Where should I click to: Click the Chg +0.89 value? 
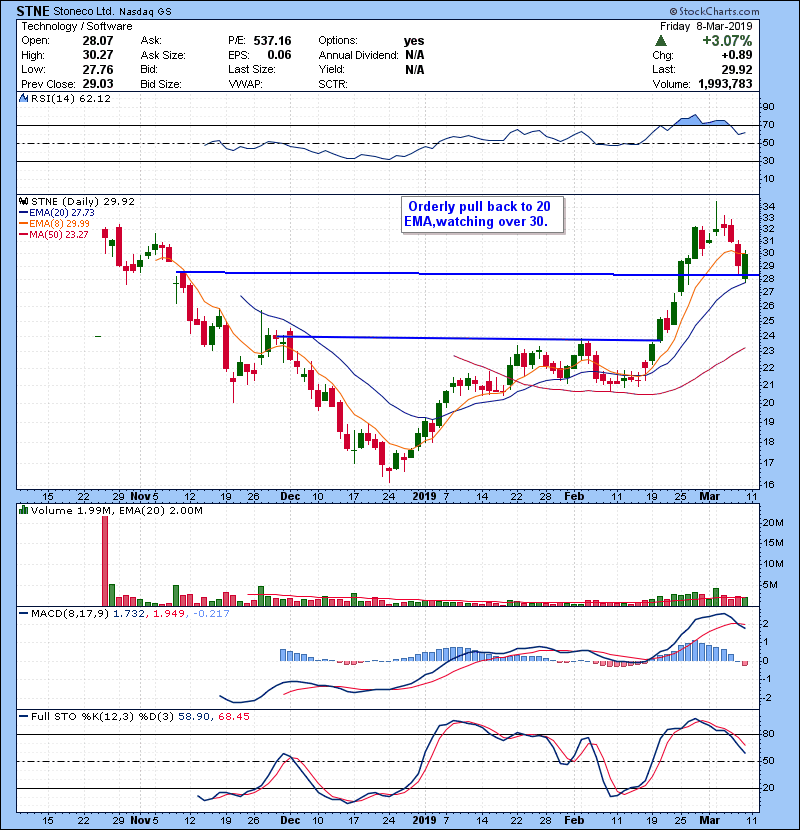(x=736, y=55)
